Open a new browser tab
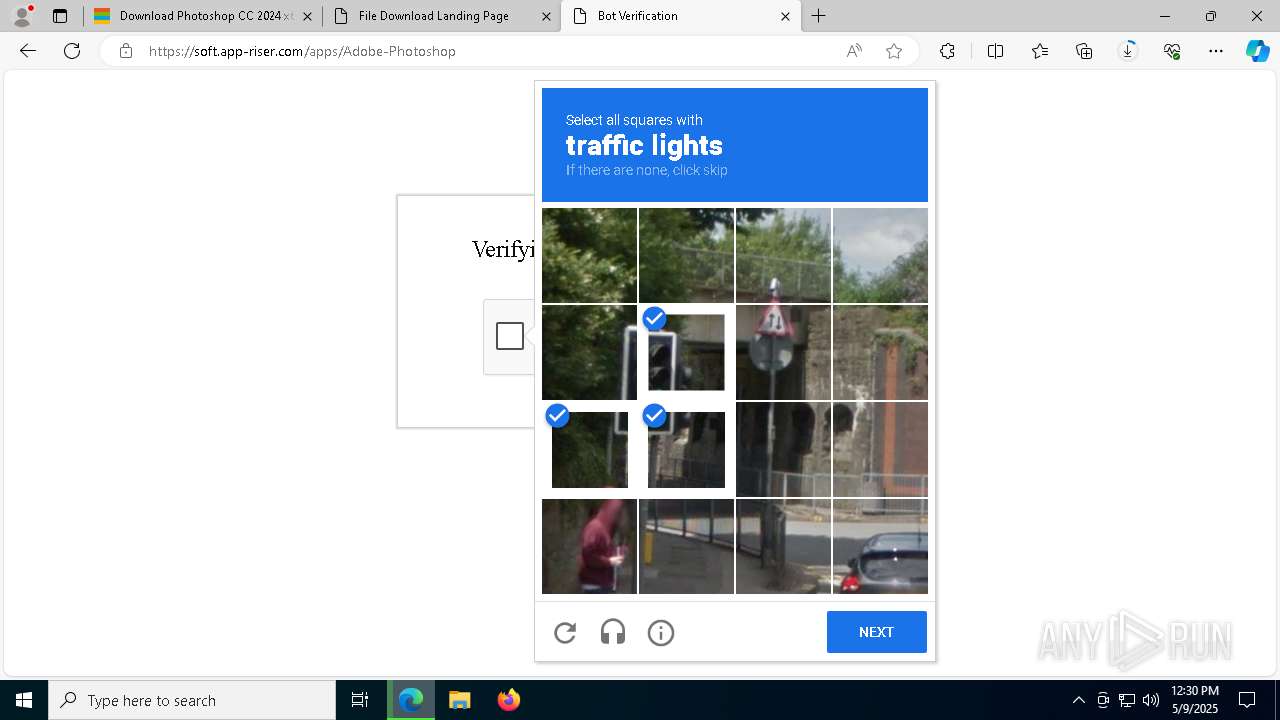The image size is (1280, 720). 819,16
